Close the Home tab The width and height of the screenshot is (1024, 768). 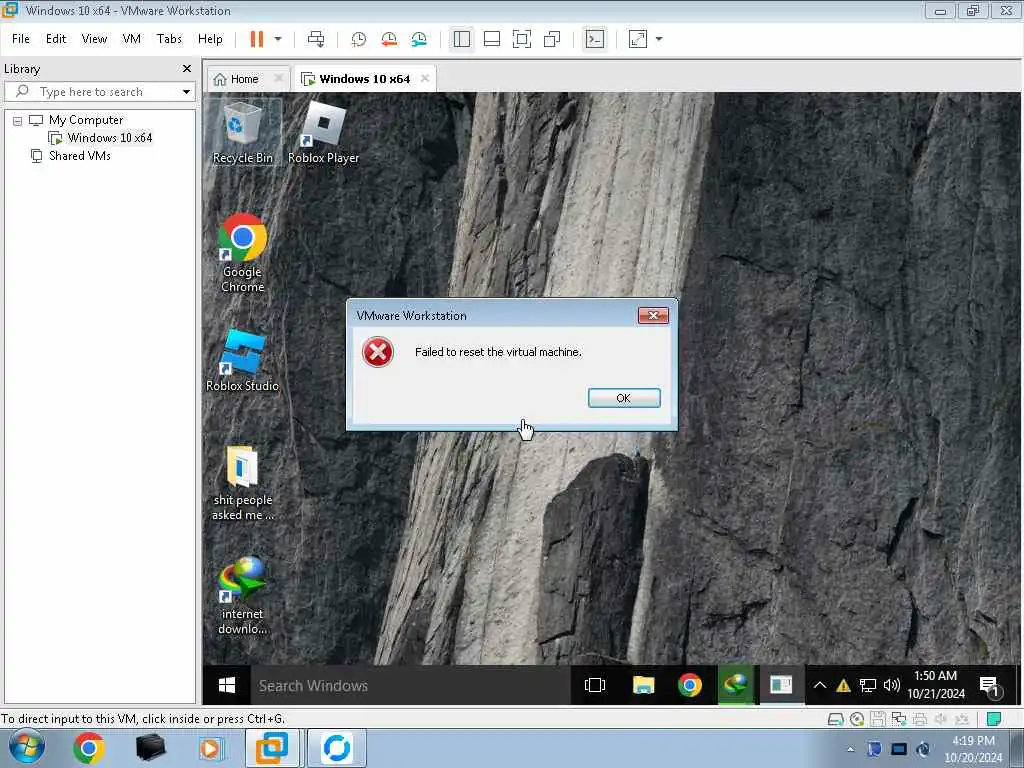click(x=279, y=78)
